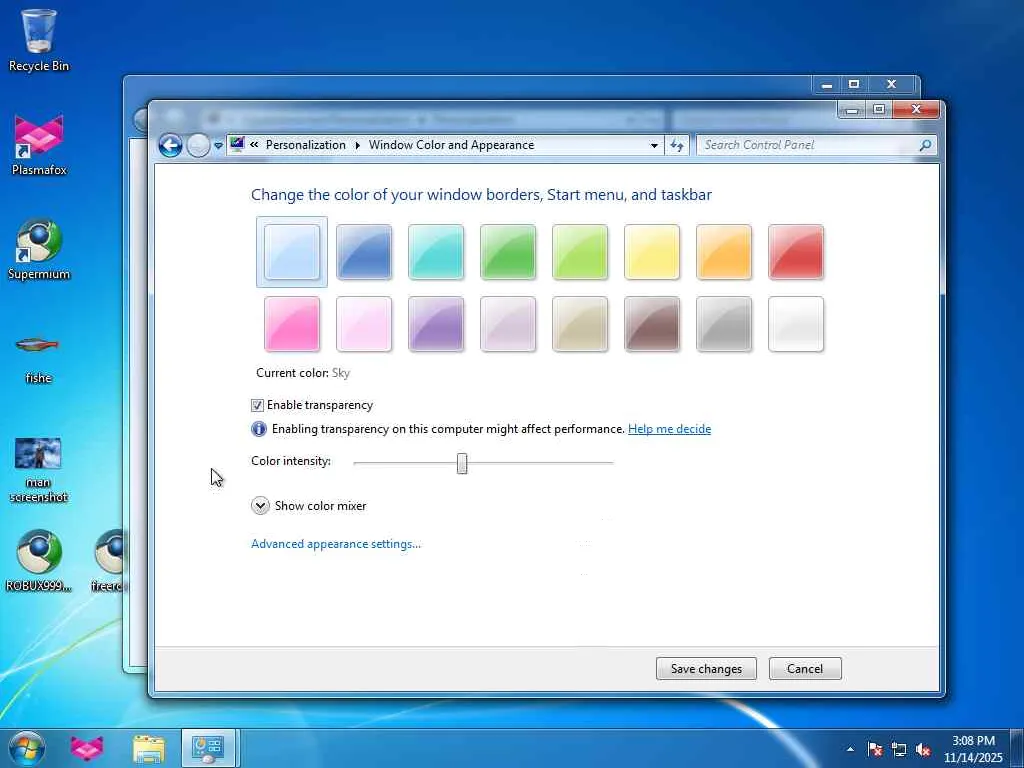
Task: Select the man screenshot desktop image
Action: 38,470
